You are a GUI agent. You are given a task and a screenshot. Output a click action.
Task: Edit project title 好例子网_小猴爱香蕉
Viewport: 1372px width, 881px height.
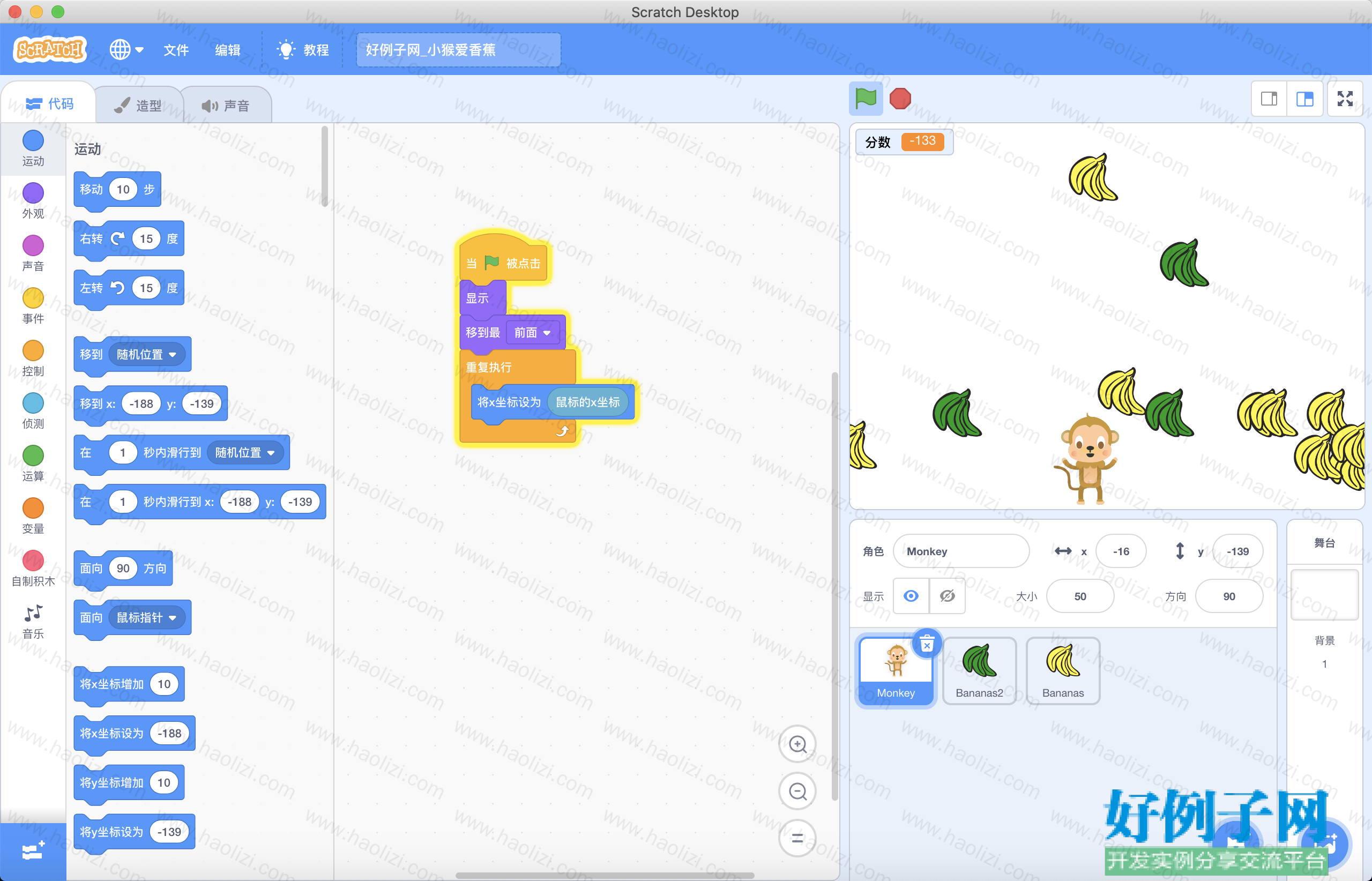click(458, 50)
